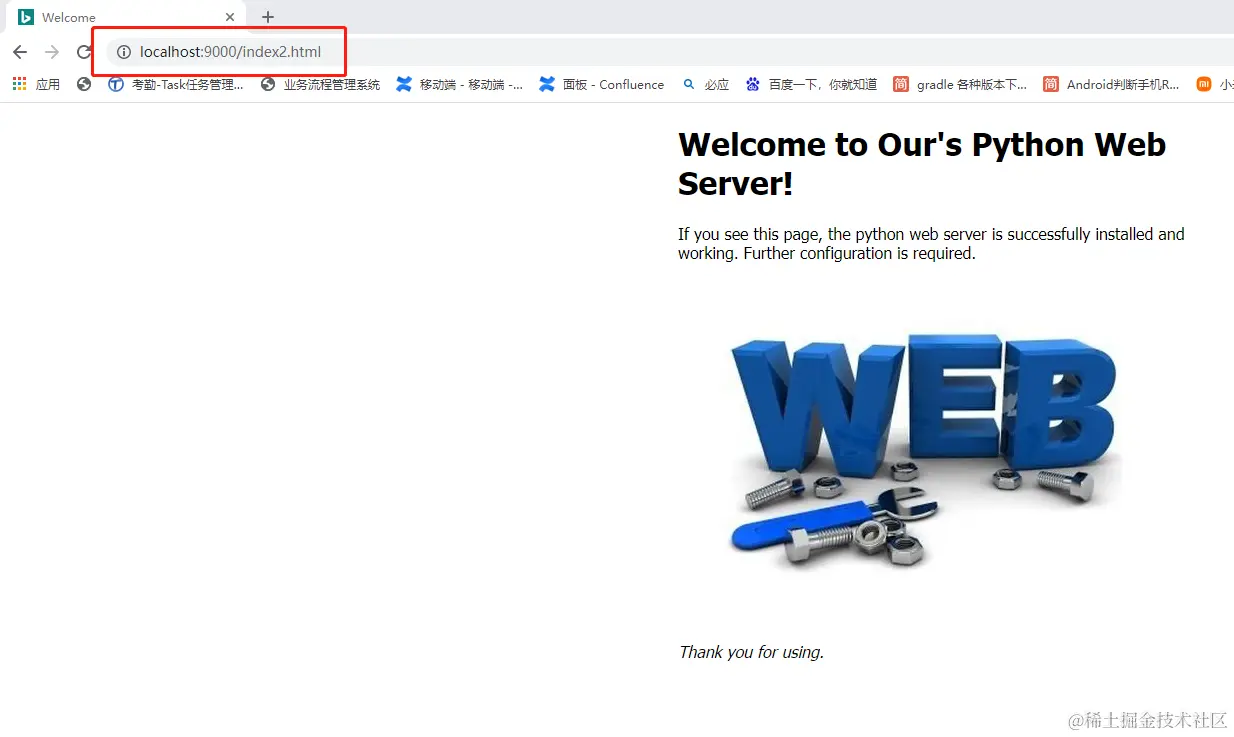This screenshot has height=737, width=1234.
Task: Open the 业务流程管理系统 bookmark
Action: [321, 85]
